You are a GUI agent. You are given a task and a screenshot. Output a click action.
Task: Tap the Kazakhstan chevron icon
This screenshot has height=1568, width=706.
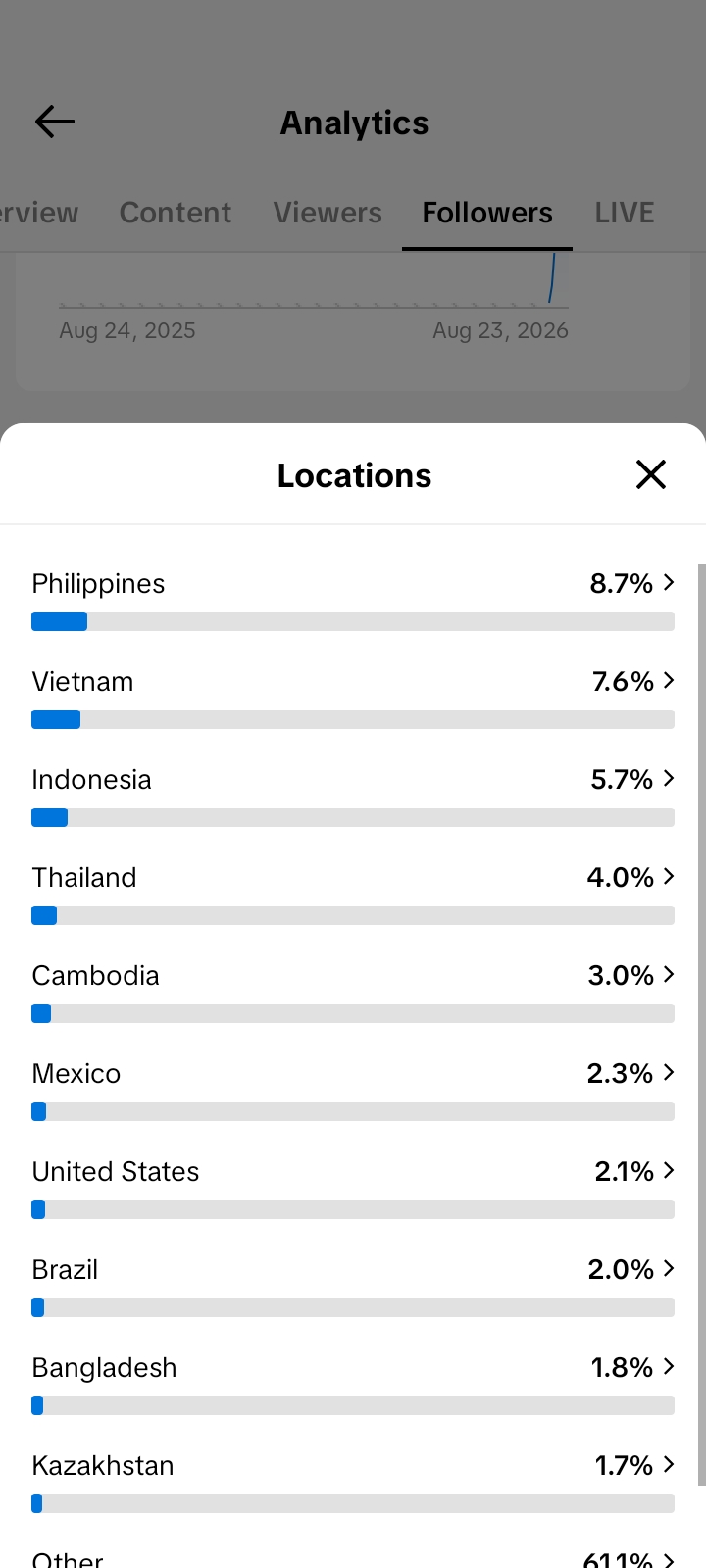pos(669,1464)
